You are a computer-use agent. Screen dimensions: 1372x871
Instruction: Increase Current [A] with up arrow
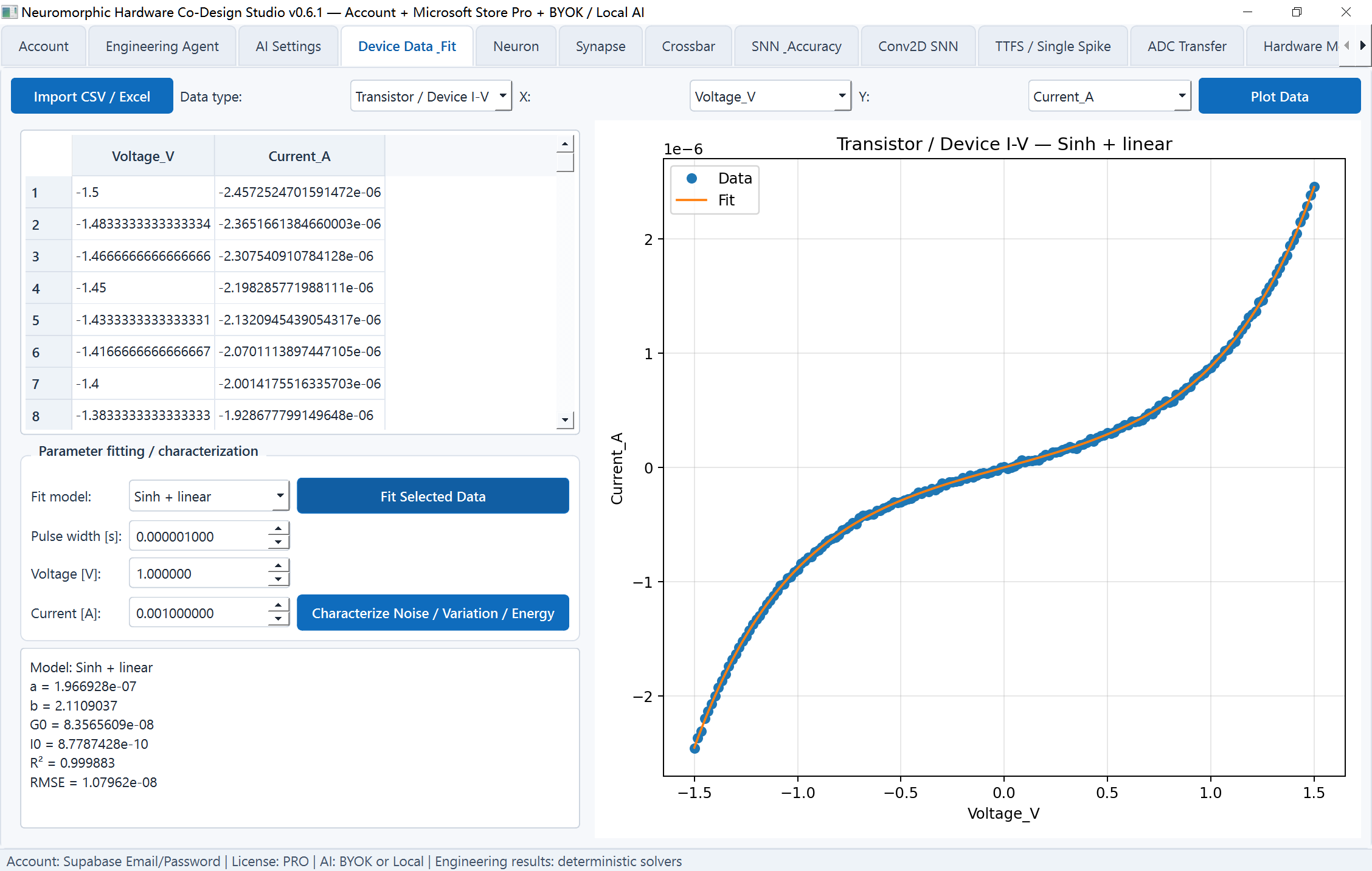pyautogui.click(x=278, y=605)
